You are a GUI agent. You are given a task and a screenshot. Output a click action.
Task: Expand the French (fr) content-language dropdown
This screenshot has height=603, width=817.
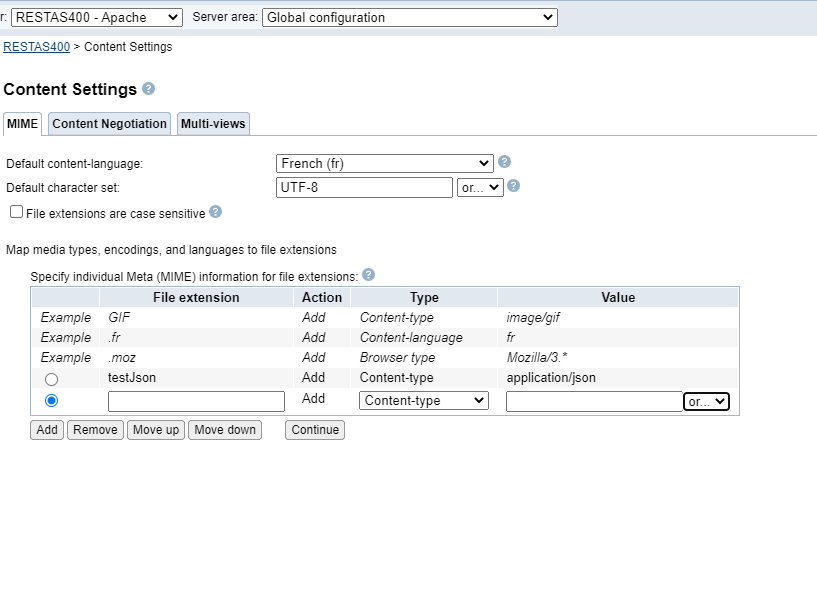(x=384, y=163)
